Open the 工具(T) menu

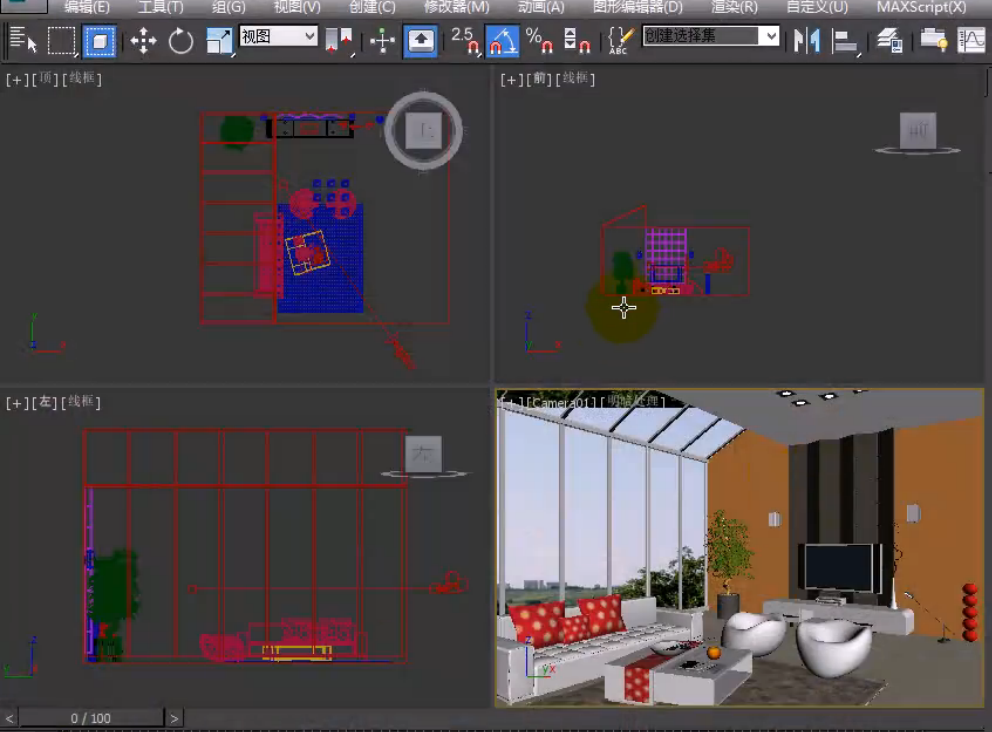(161, 7)
